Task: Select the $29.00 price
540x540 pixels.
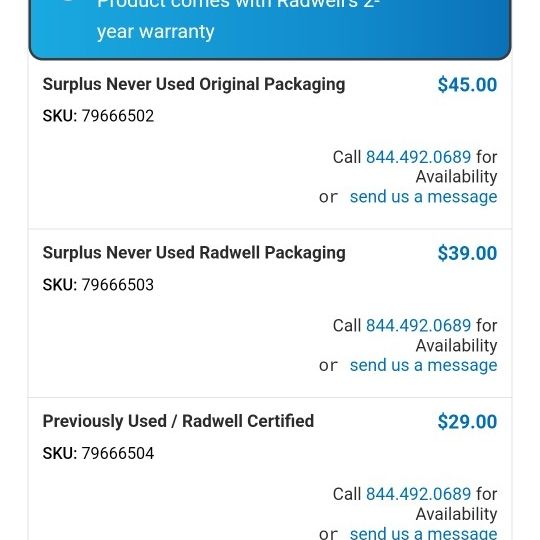Action: tap(467, 422)
